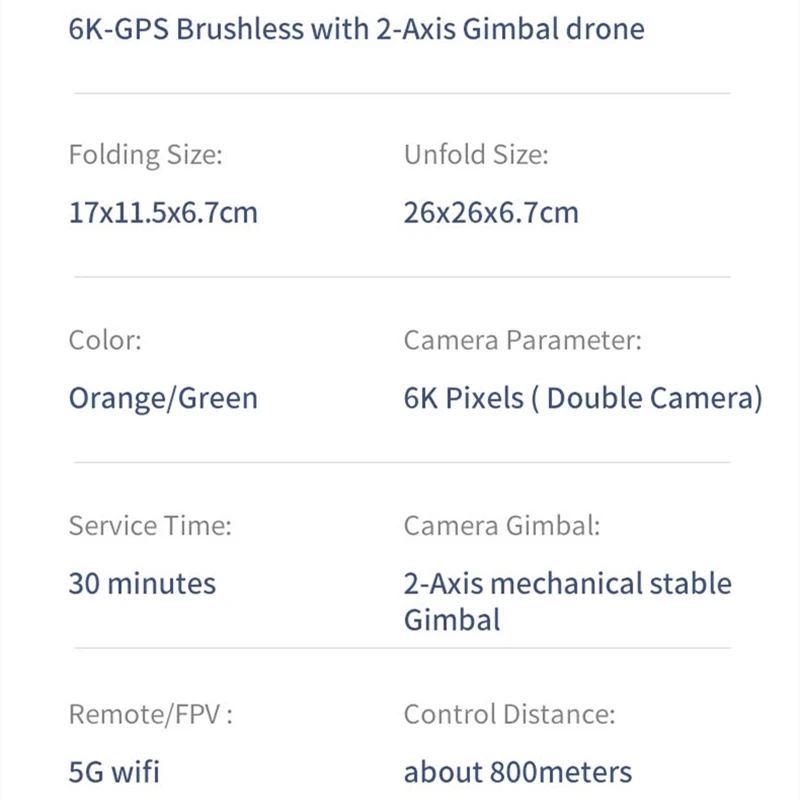Viewport: 800px width, 800px height.
Task: Select the Orange/Green color value
Action: click(x=163, y=398)
